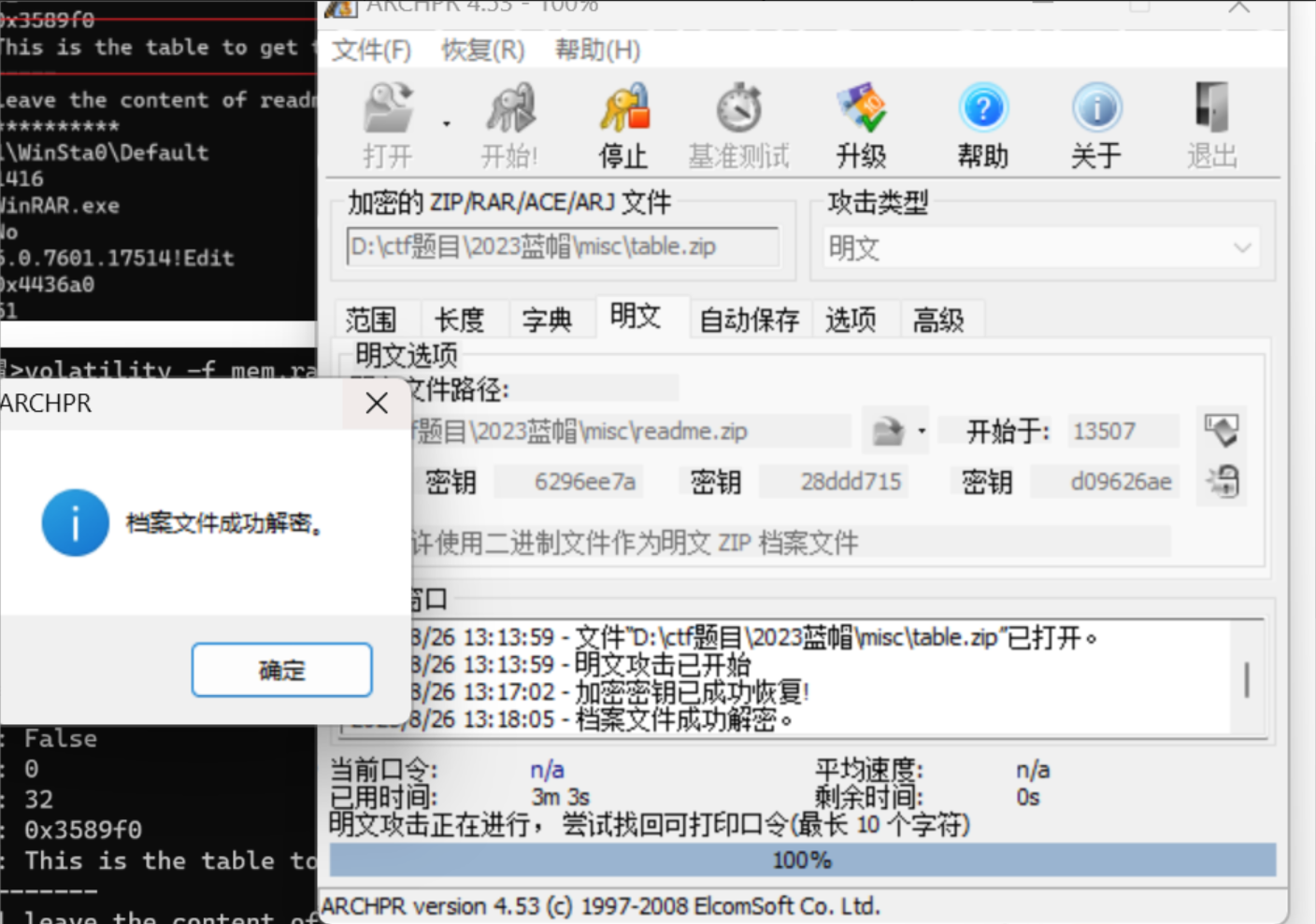Click the ARCHPR version 4.53 status bar text
The width and height of the screenshot is (1316, 924).
click(x=600, y=905)
